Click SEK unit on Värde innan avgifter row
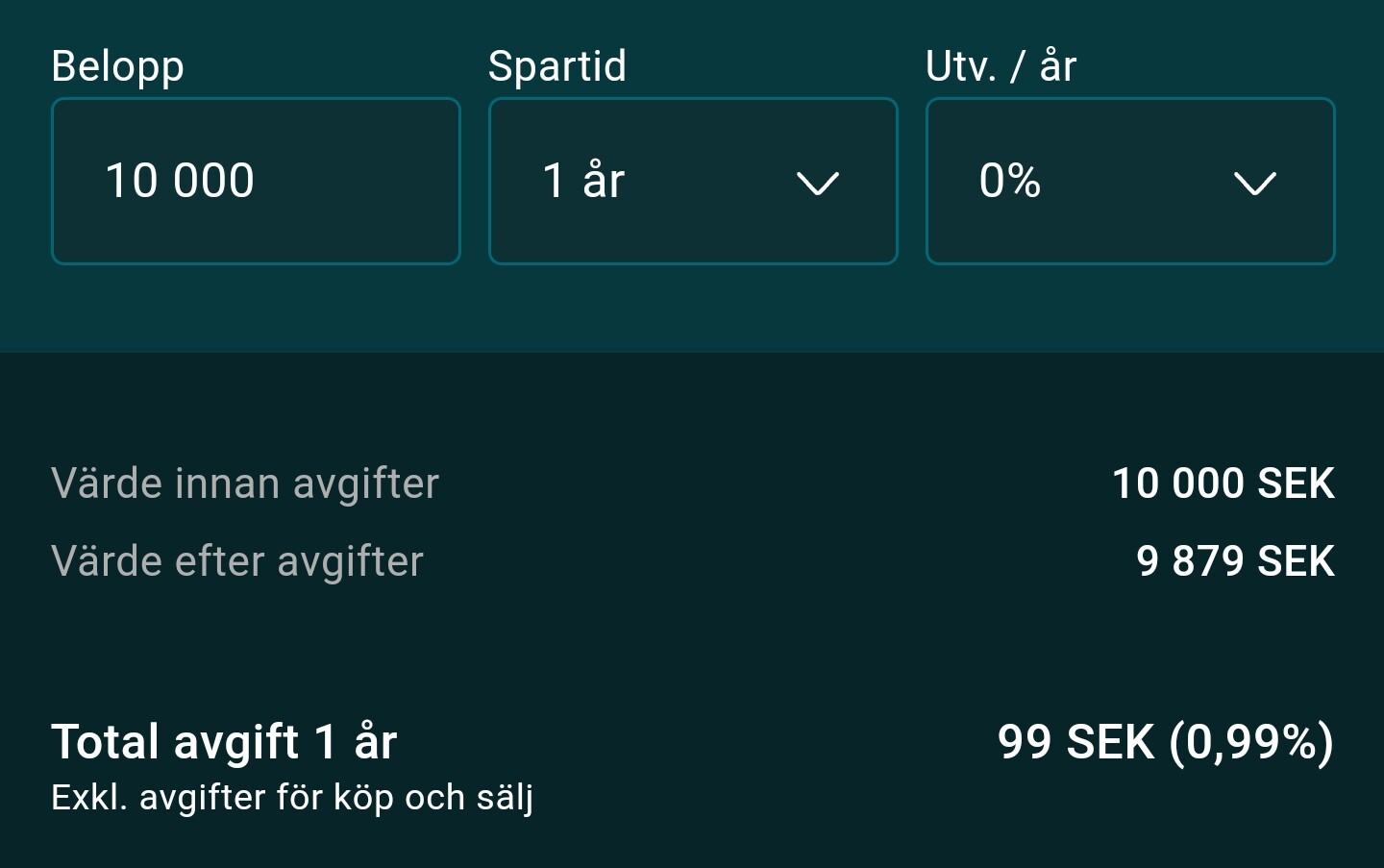The width and height of the screenshot is (1384, 868). 1296,483
